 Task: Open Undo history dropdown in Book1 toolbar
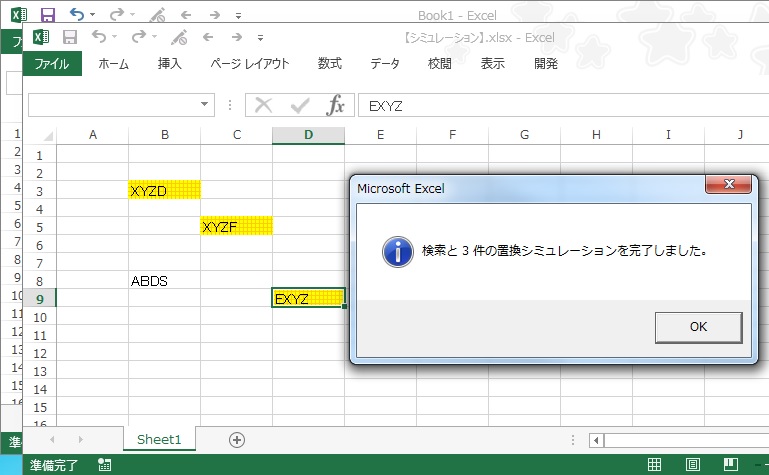[x=92, y=15]
